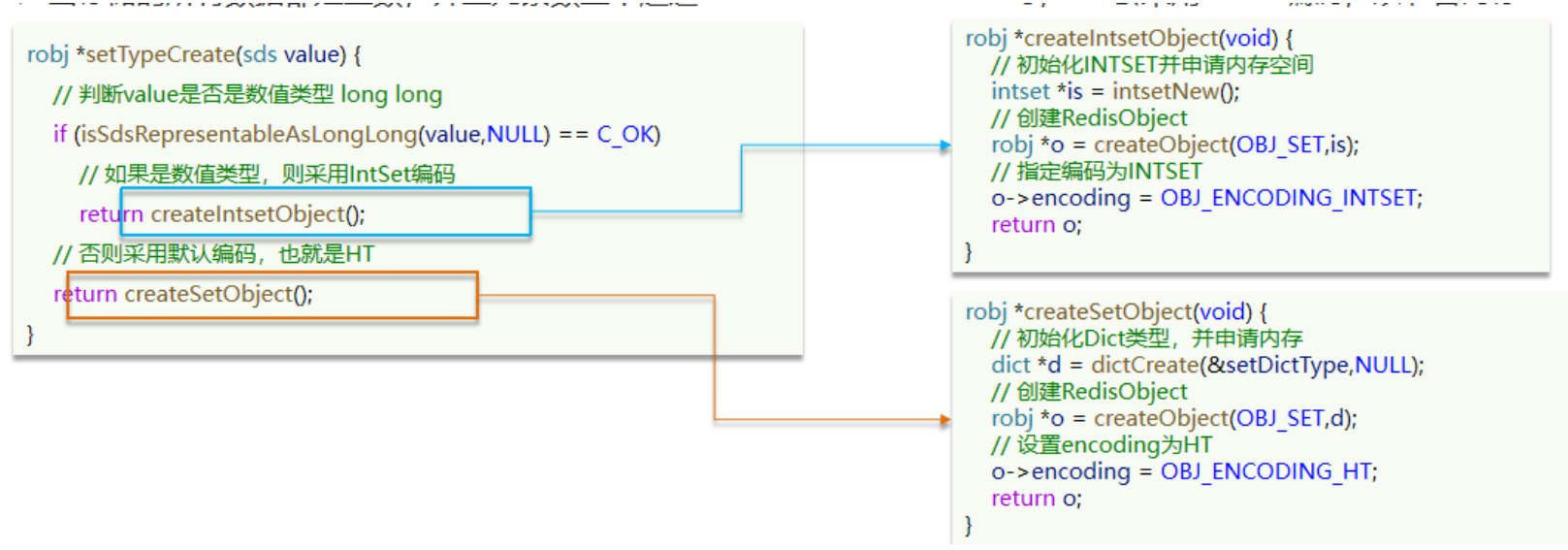Select the createSetObject(void) function header
Screen dimensions: 1568x550
click(1115, 311)
